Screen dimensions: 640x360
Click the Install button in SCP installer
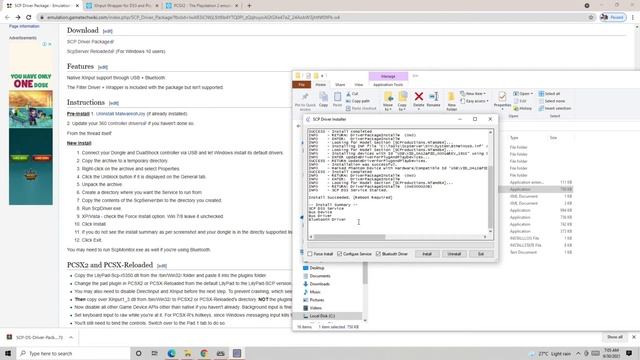click(427, 254)
